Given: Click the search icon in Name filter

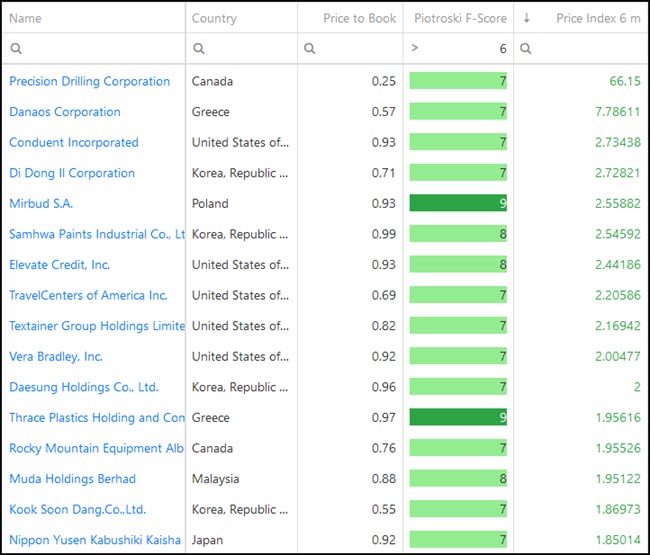Looking at the screenshot, I should [x=16, y=48].
